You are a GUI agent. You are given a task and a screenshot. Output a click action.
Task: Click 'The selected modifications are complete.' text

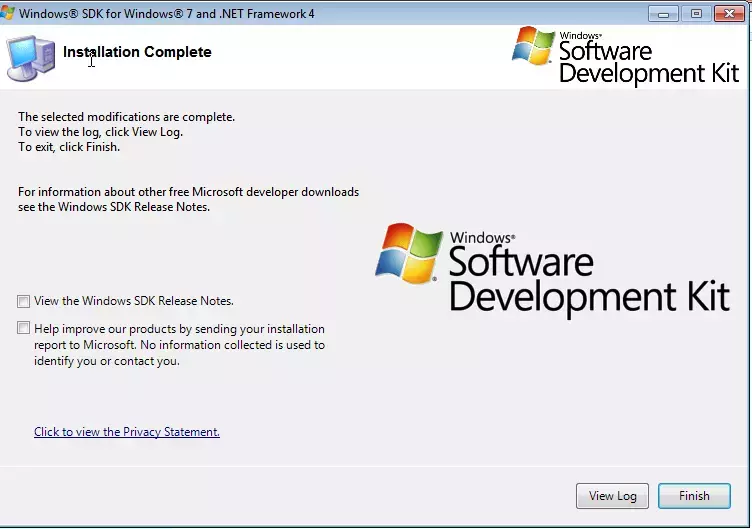click(127, 117)
